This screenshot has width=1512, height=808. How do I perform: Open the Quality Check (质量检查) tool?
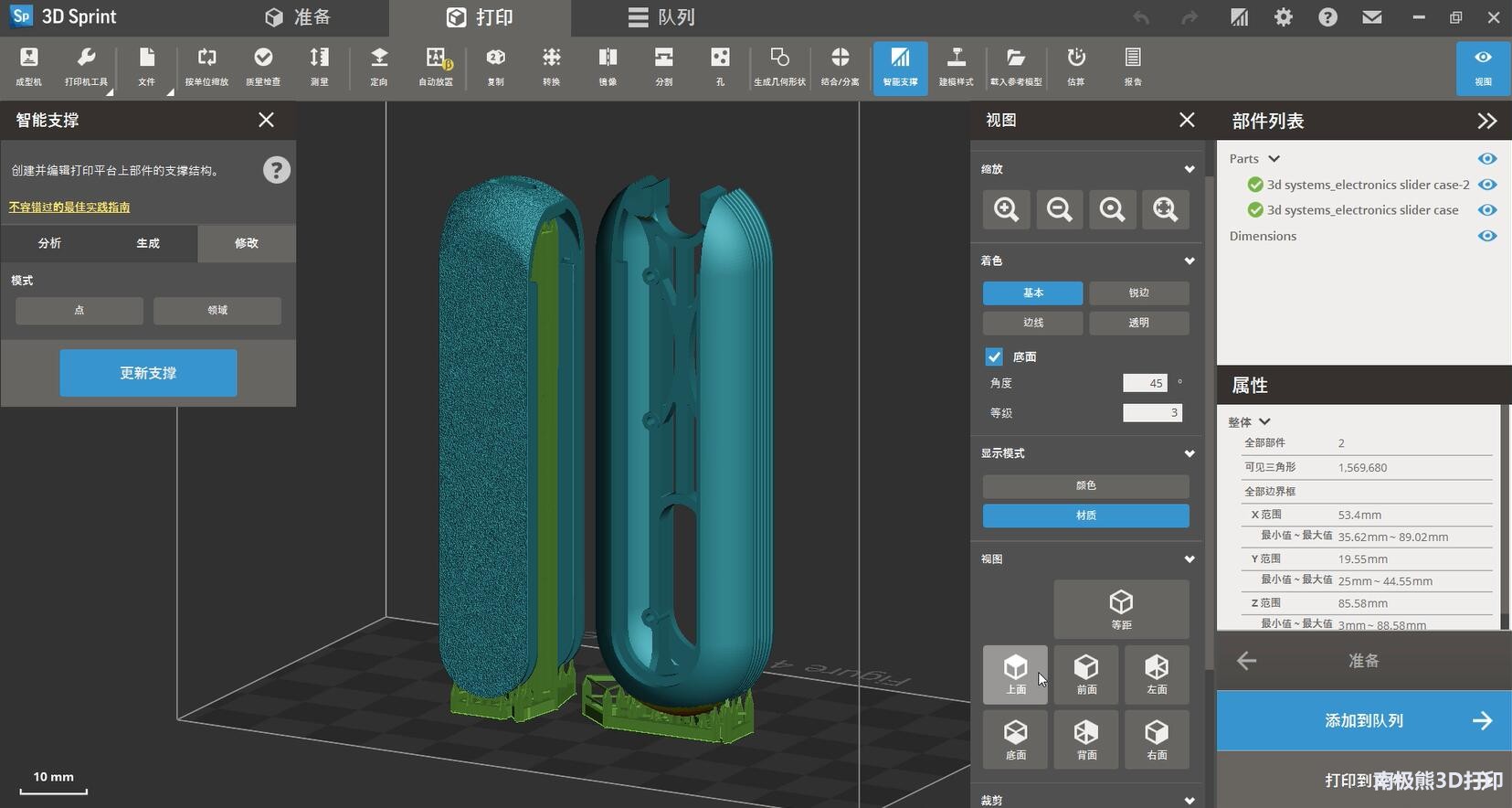(263, 67)
